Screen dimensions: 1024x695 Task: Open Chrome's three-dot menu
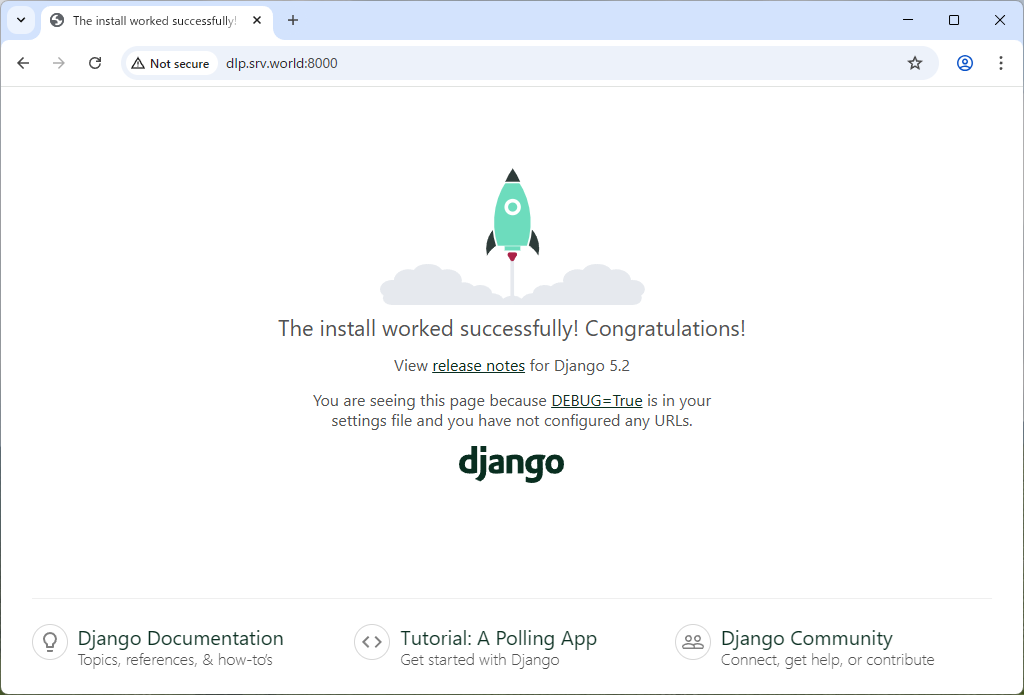pos(1001,62)
